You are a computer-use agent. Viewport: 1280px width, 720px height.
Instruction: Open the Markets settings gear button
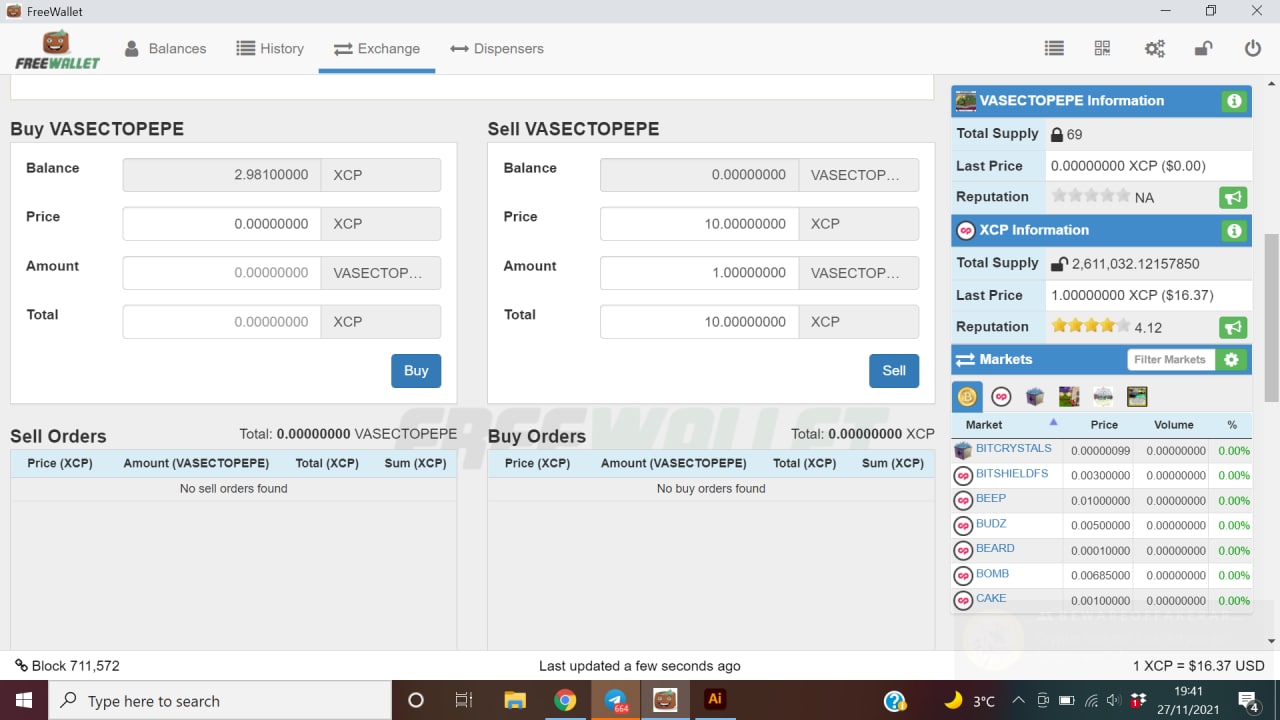pyautogui.click(x=1232, y=360)
